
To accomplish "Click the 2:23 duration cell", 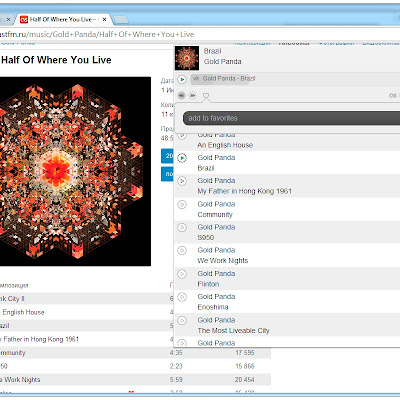I will (x=176, y=366).
